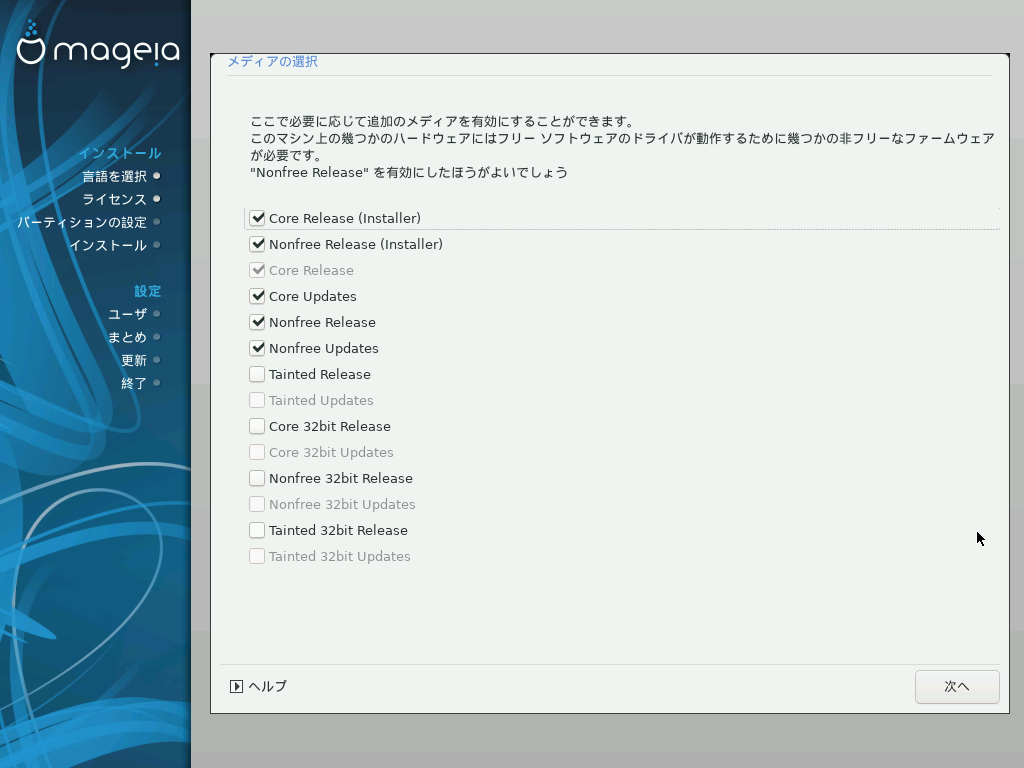
Task: Click the 言語を選択 step bullet
Action: 157,176
